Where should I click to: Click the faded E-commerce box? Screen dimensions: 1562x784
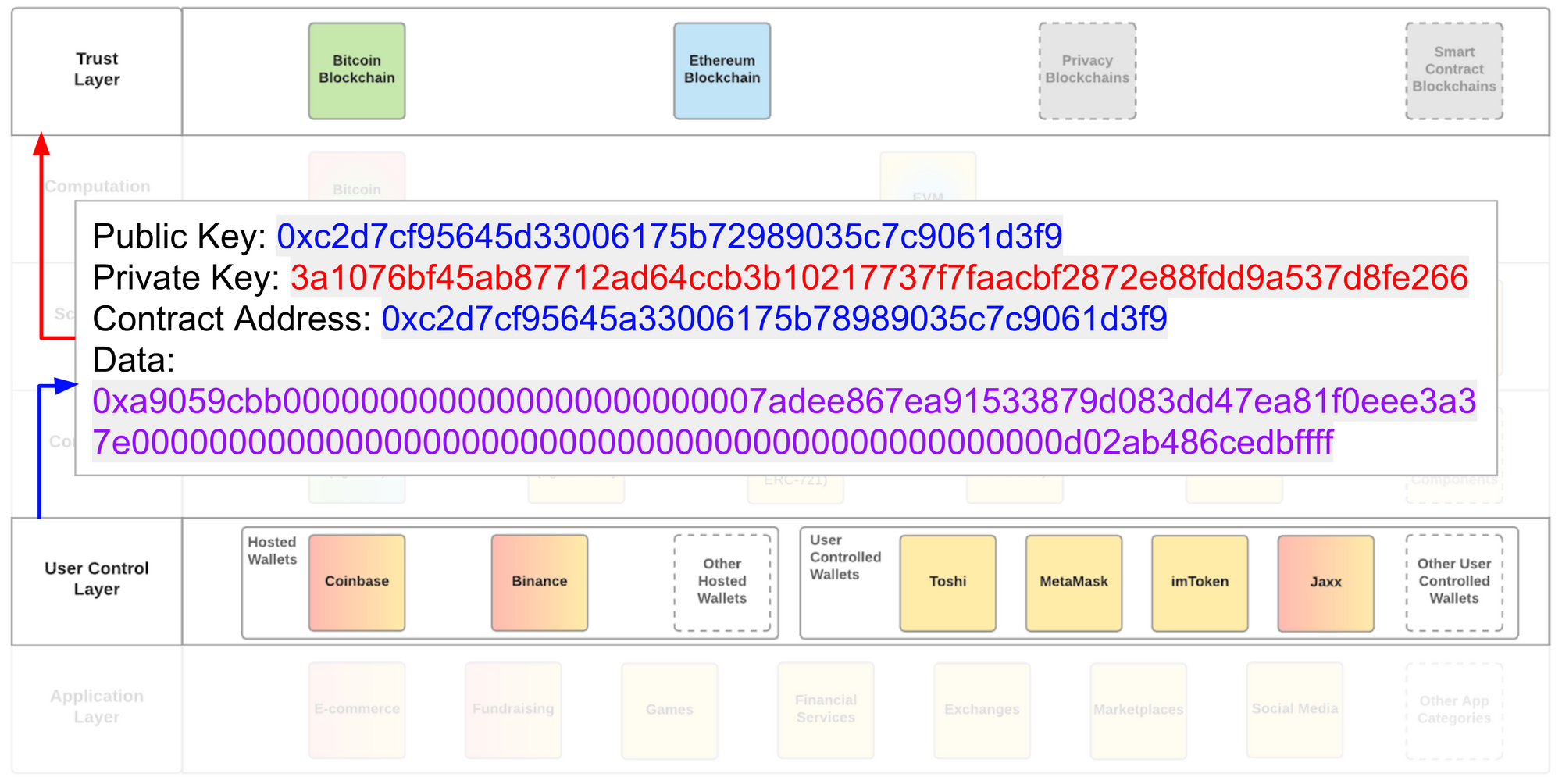point(357,710)
